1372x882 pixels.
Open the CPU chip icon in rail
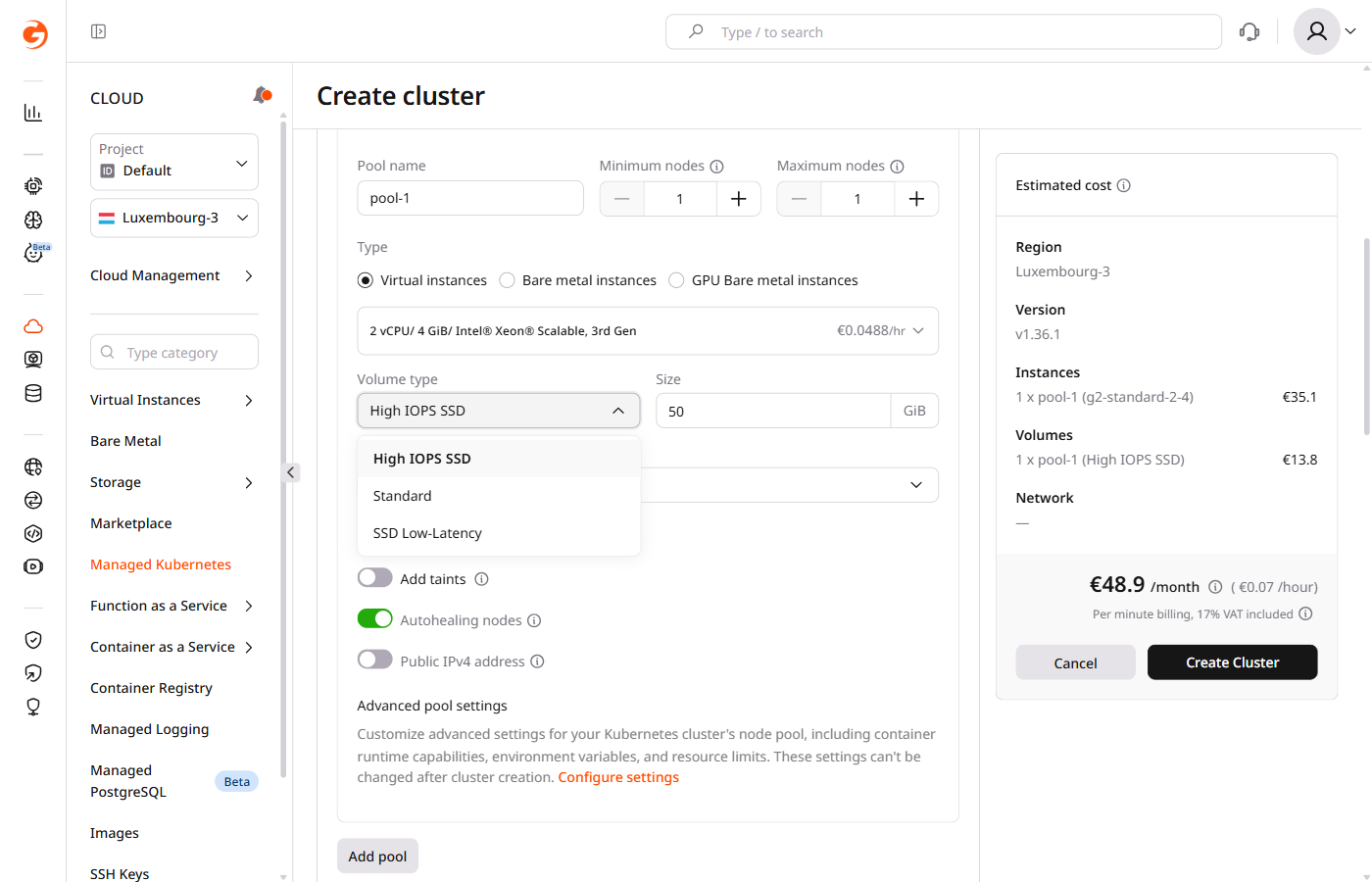(x=33, y=186)
